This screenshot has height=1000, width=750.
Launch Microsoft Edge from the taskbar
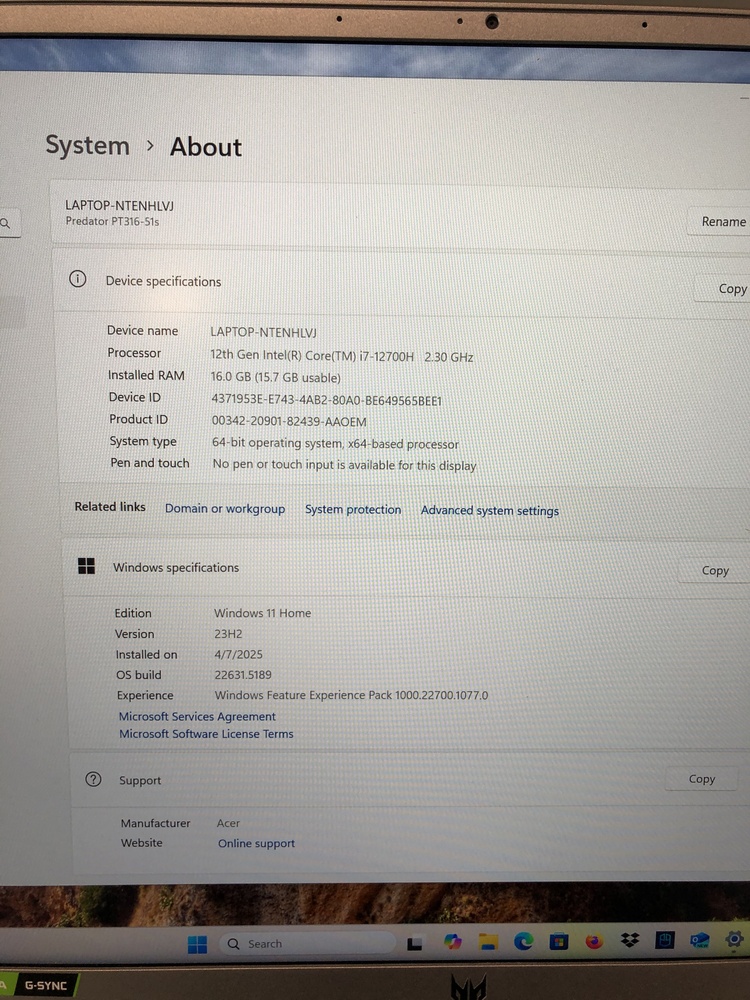[x=524, y=941]
